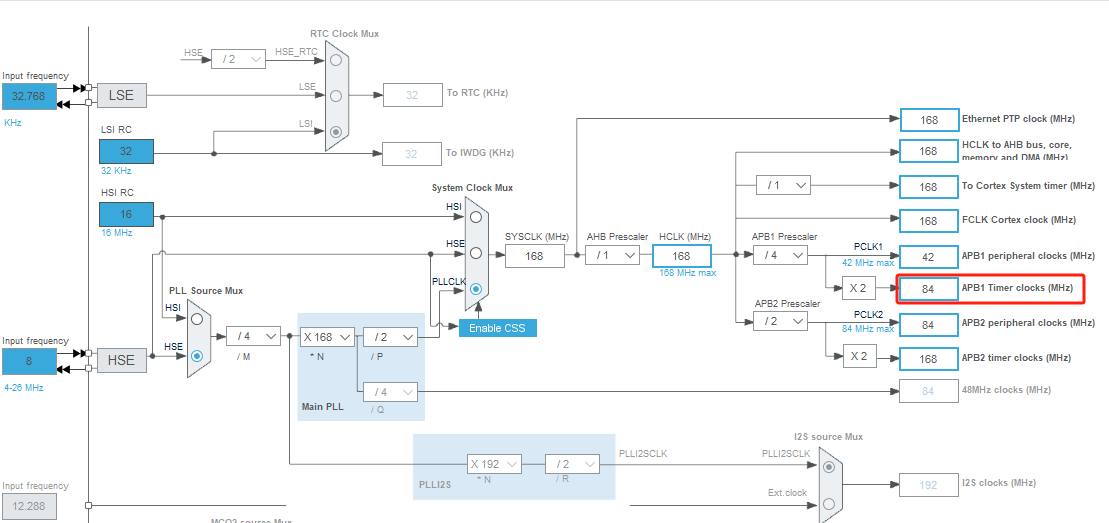1109x523 pixels.
Task: Open the APB1 Prescaler dropdown
Action: pos(780,255)
